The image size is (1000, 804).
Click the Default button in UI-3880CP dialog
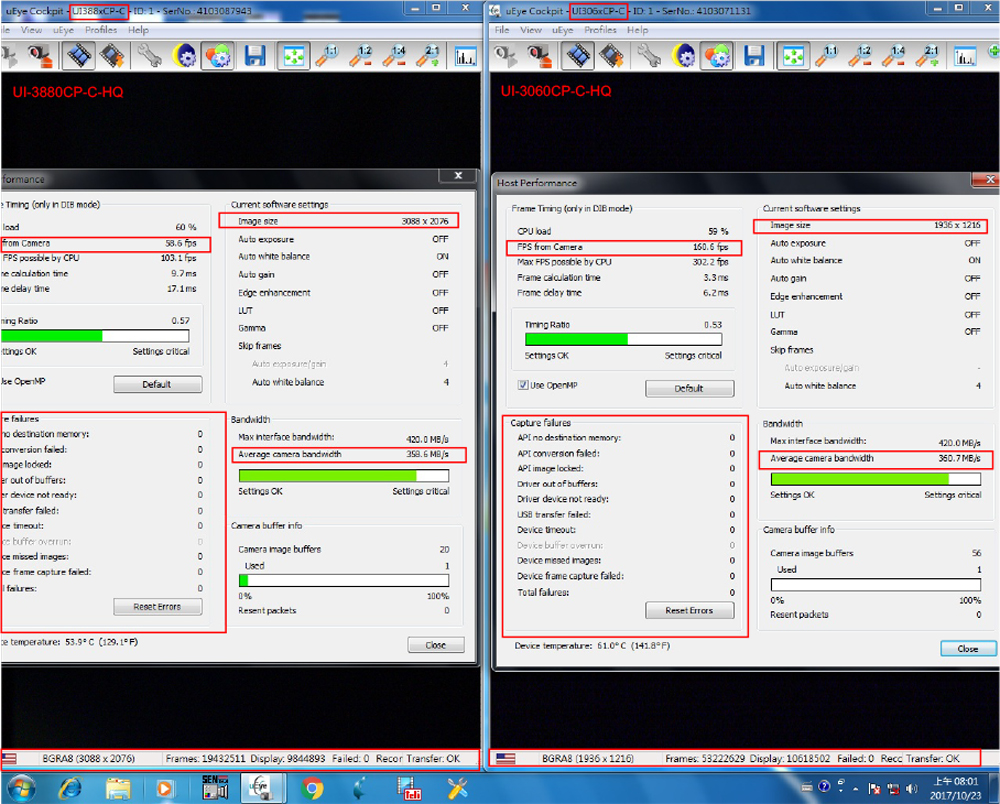coord(157,384)
